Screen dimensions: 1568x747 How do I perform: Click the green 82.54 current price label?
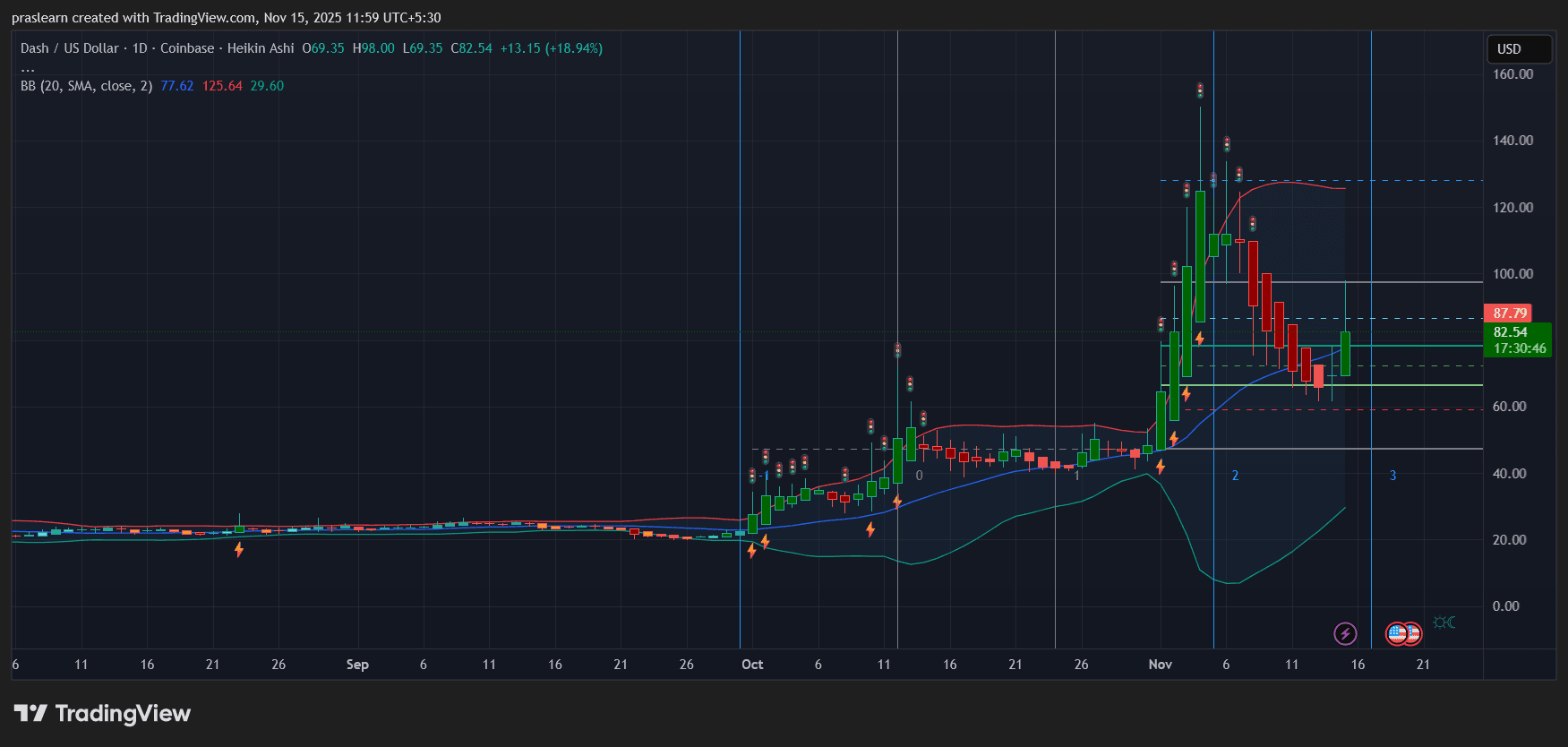[x=1511, y=332]
